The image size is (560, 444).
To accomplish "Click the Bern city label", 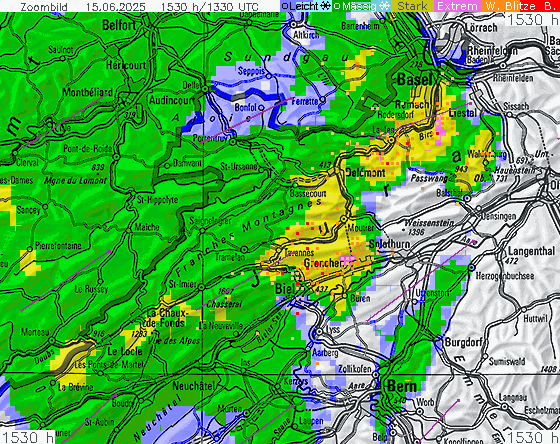I will pos(402,386).
